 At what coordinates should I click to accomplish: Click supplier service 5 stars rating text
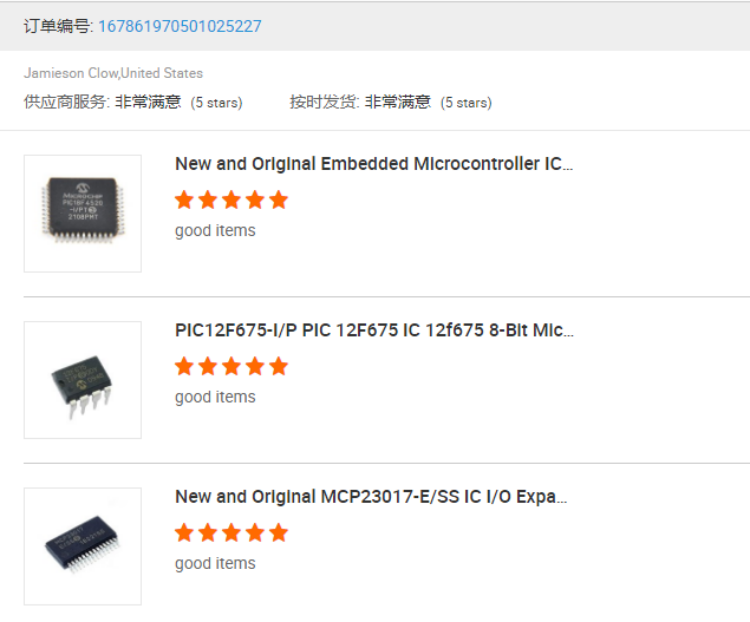(217, 103)
